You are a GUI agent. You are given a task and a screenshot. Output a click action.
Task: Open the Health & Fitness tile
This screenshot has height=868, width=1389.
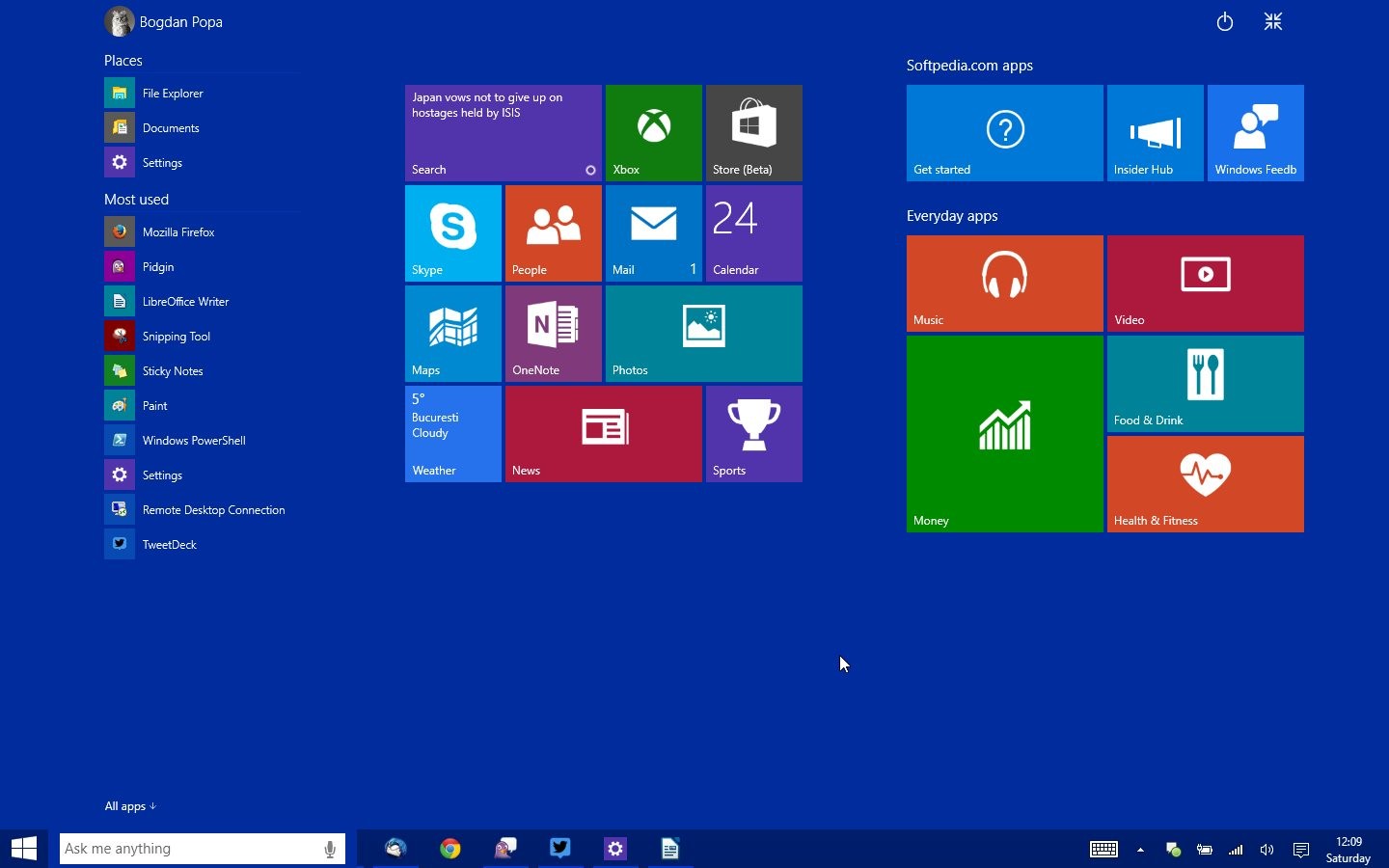point(1205,483)
